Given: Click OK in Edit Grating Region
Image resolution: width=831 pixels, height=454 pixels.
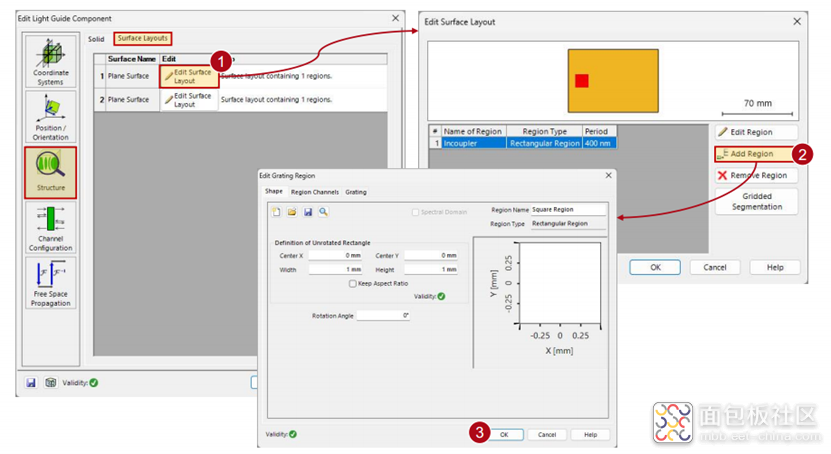Looking at the screenshot, I should (x=504, y=434).
